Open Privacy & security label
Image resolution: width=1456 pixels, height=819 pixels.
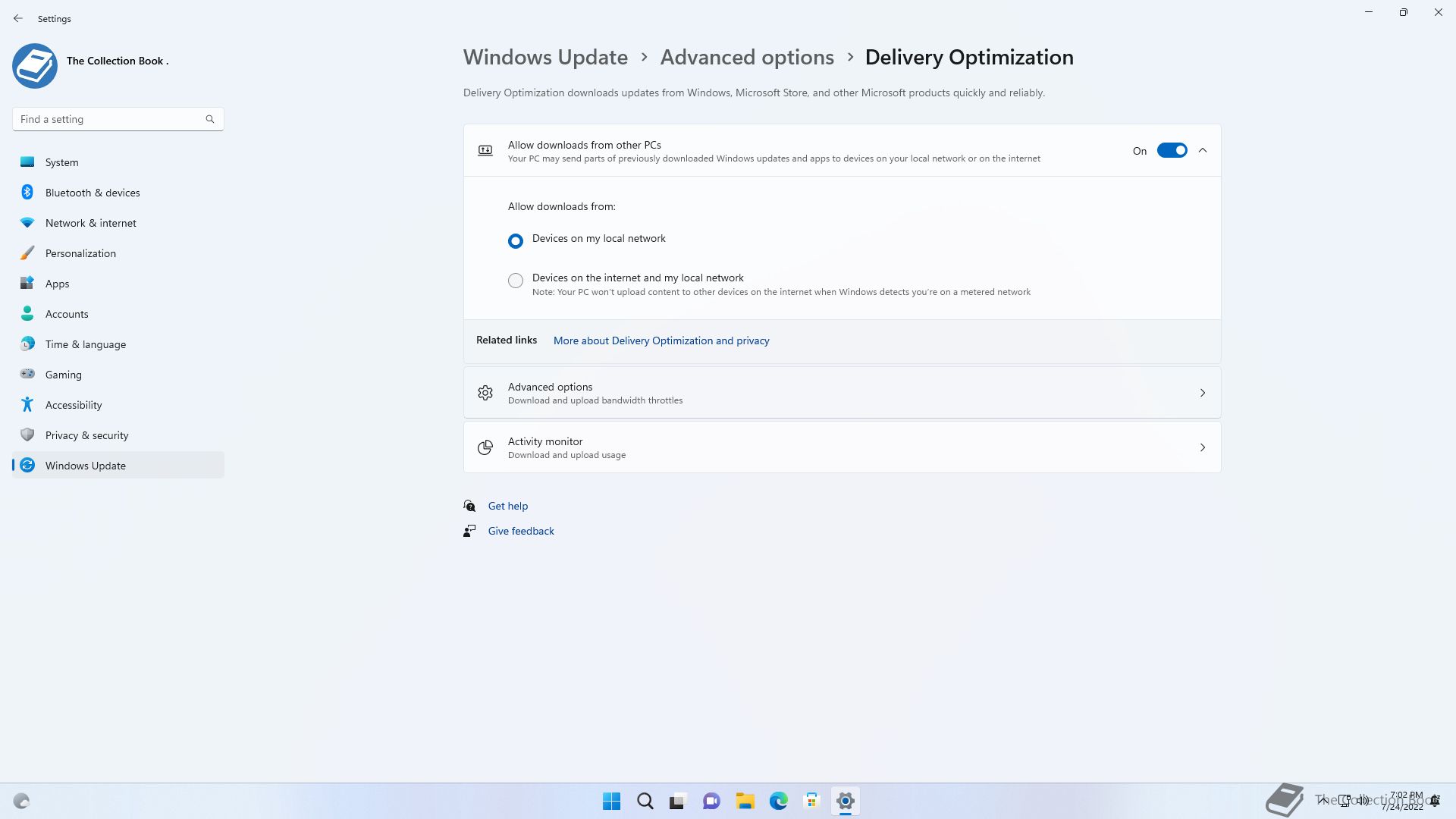[86, 435]
